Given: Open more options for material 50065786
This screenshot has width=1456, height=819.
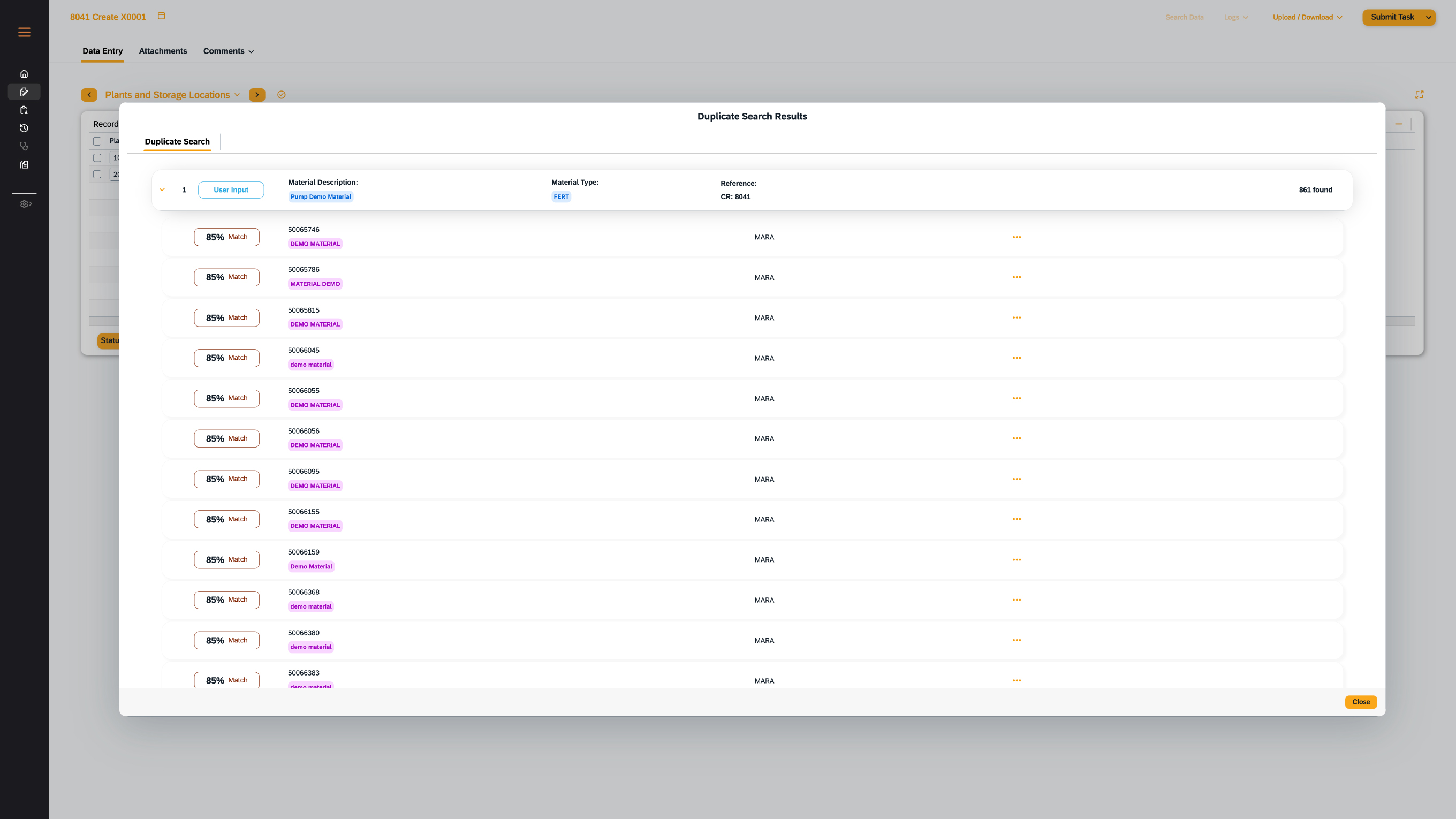Looking at the screenshot, I should pyautogui.click(x=1017, y=277).
